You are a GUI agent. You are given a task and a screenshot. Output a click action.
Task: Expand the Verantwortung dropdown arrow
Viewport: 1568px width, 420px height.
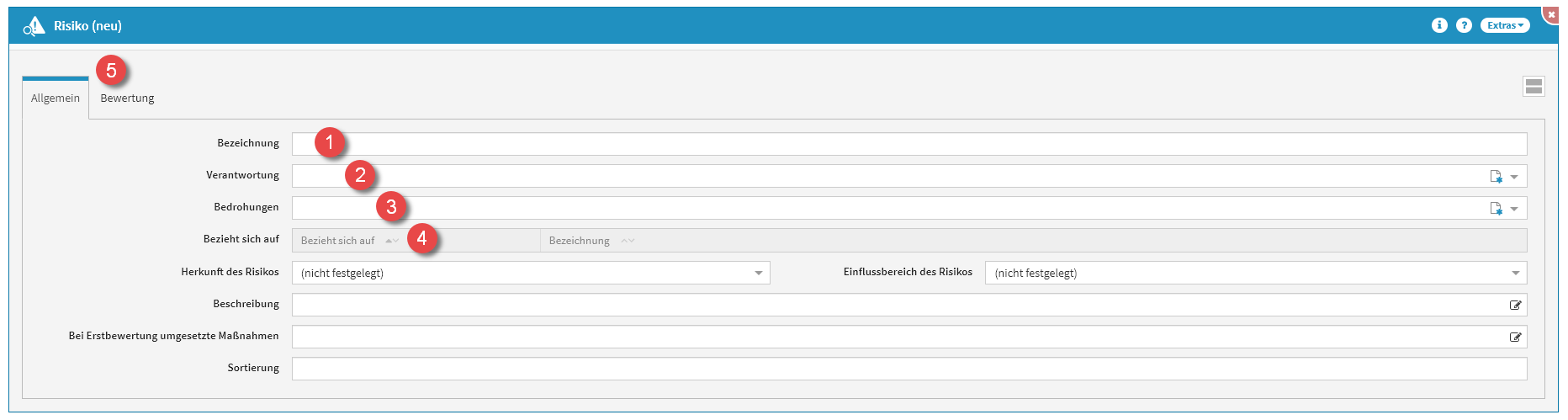click(x=1514, y=177)
